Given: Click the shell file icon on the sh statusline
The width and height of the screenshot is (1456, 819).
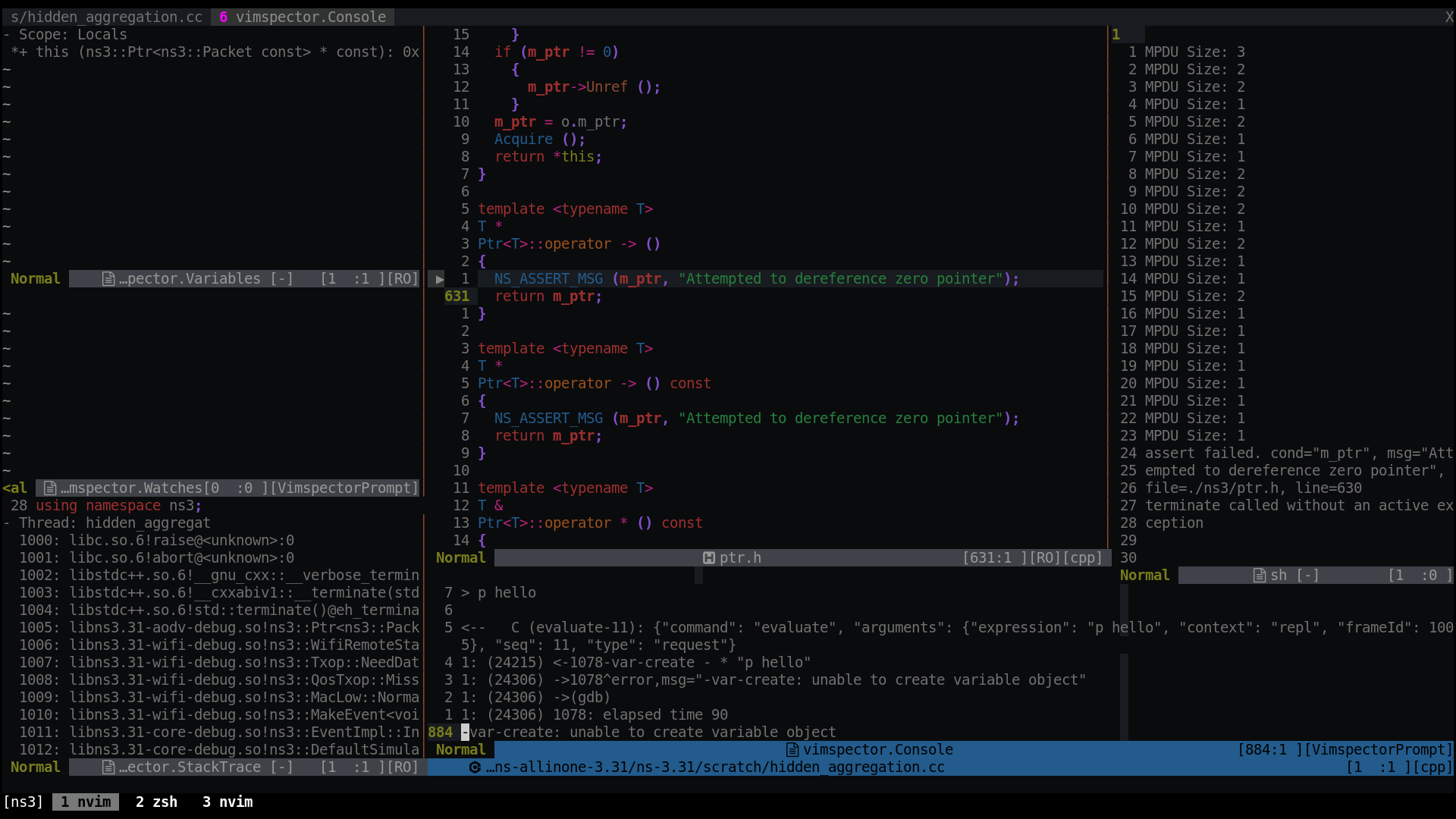Looking at the screenshot, I should tap(1258, 575).
